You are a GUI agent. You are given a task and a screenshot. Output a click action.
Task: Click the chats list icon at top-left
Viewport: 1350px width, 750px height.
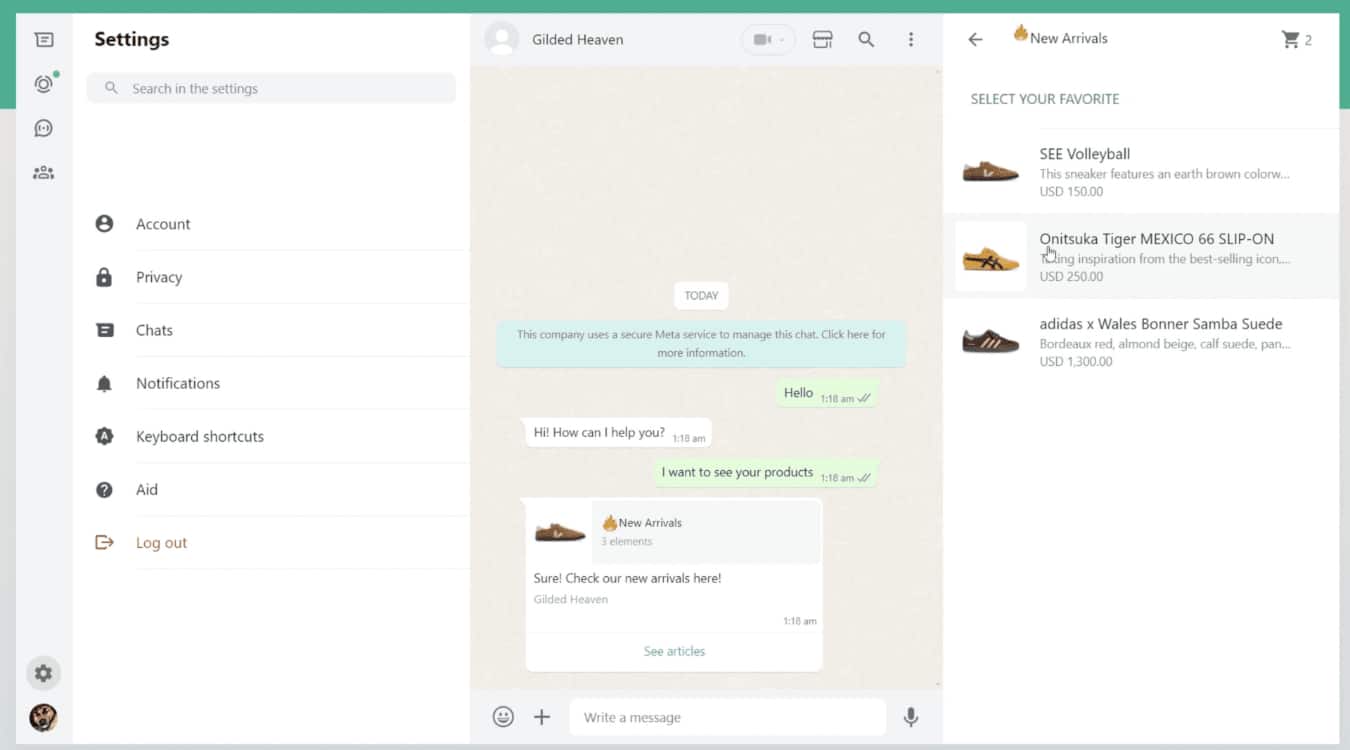(x=43, y=40)
